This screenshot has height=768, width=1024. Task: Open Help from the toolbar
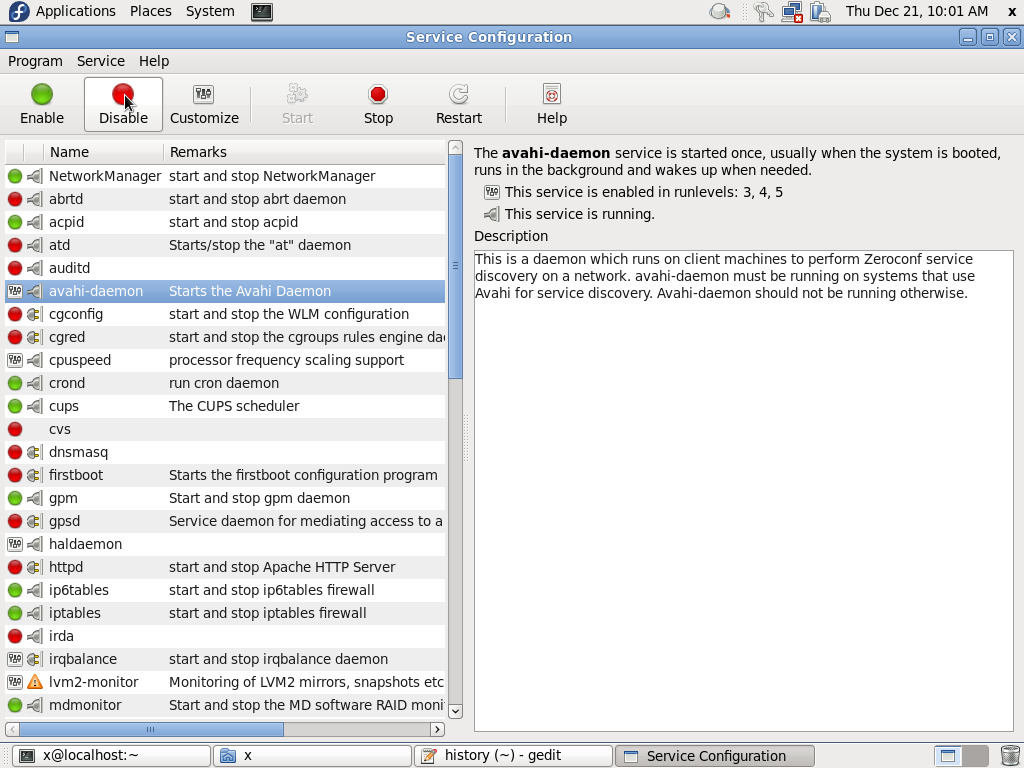[x=551, y=95]
